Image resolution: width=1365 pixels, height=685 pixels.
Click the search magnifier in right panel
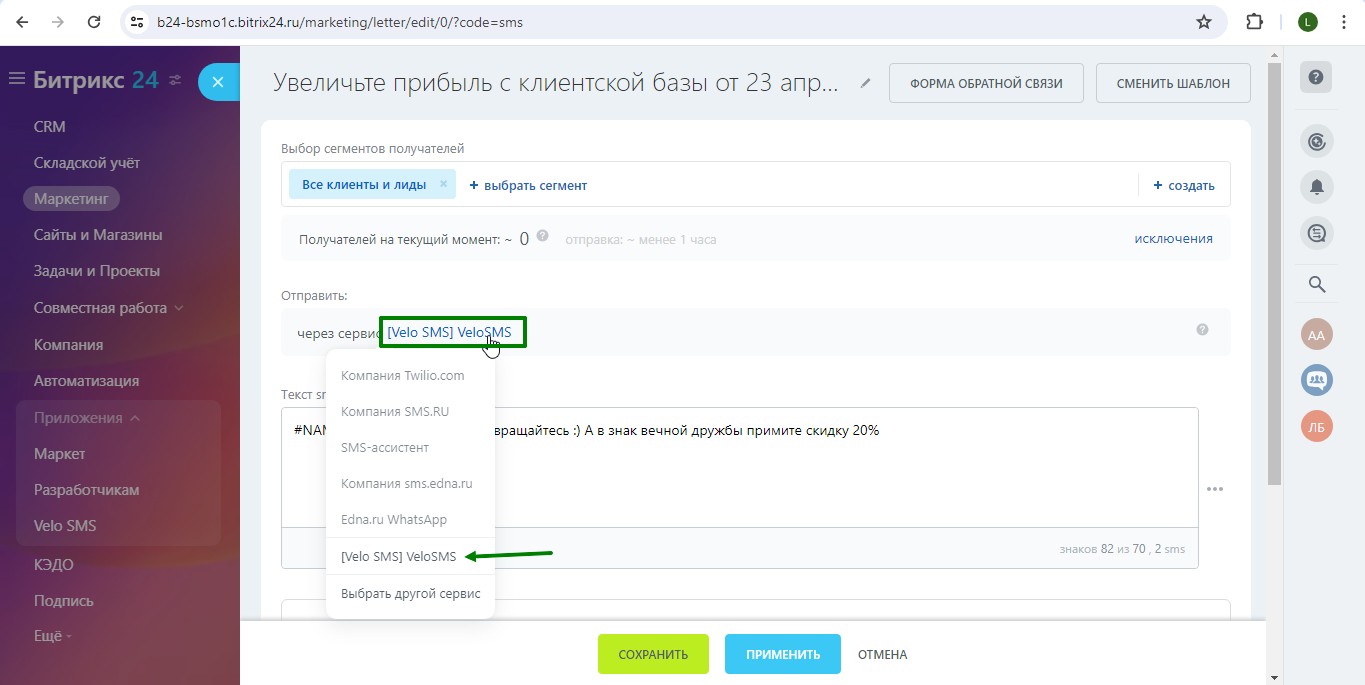[x=1316, y=285]
